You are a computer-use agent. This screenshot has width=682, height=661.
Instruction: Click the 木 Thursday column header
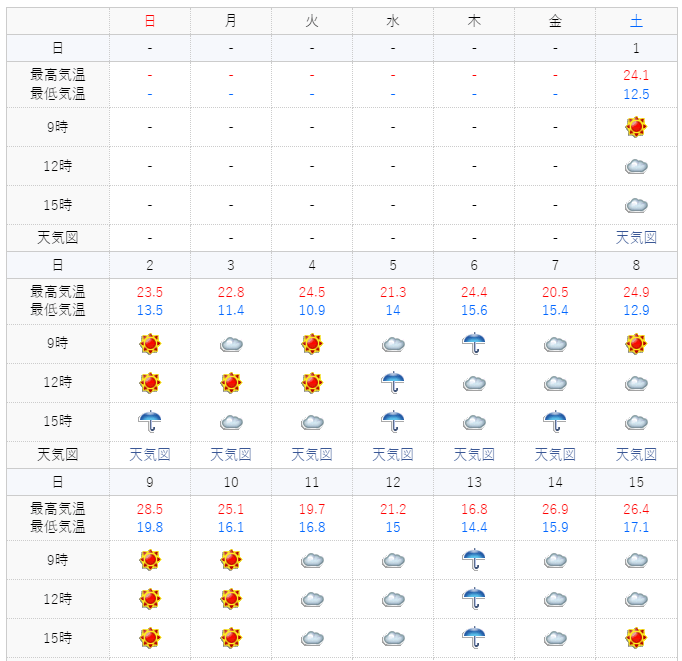point(474,21)
